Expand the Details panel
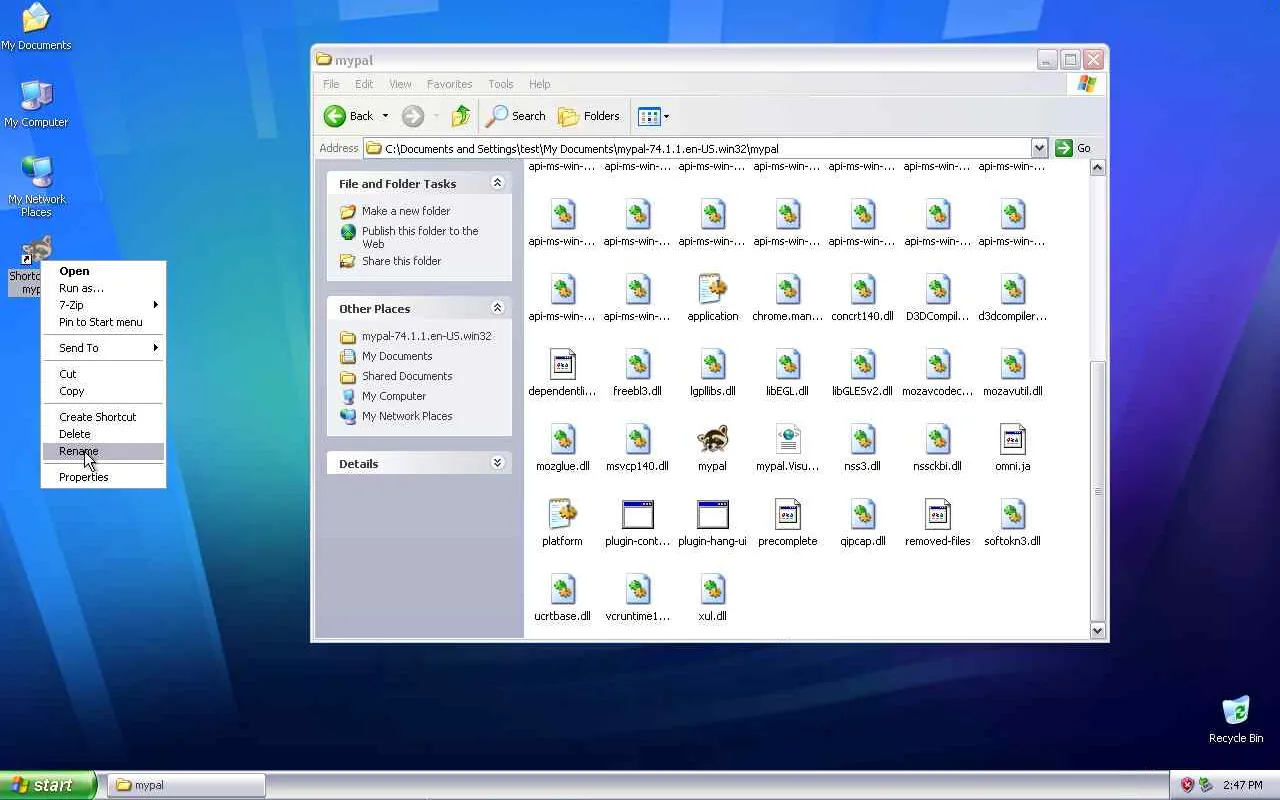 pos(497,463)
